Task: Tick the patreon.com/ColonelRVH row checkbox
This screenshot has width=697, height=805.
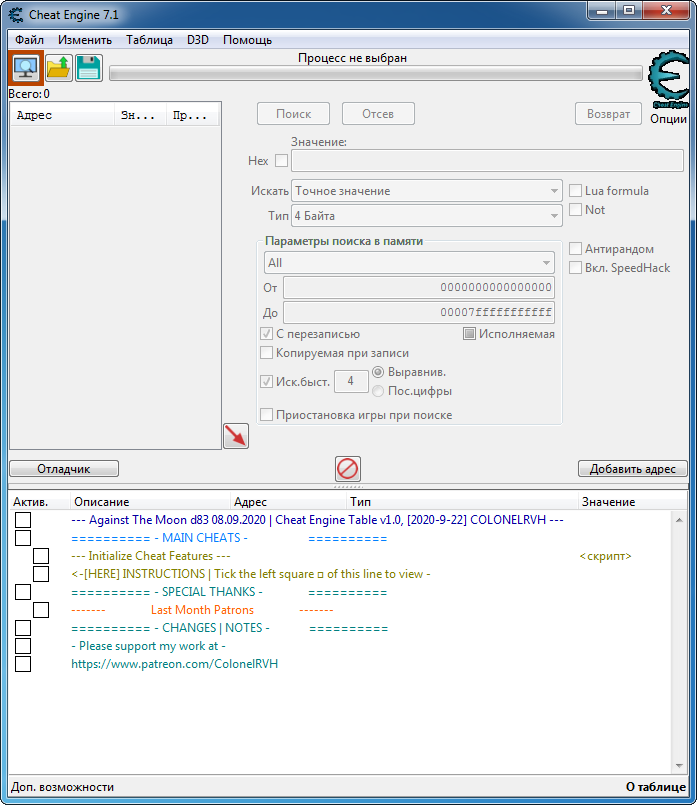Action: [x=23, y=664]
